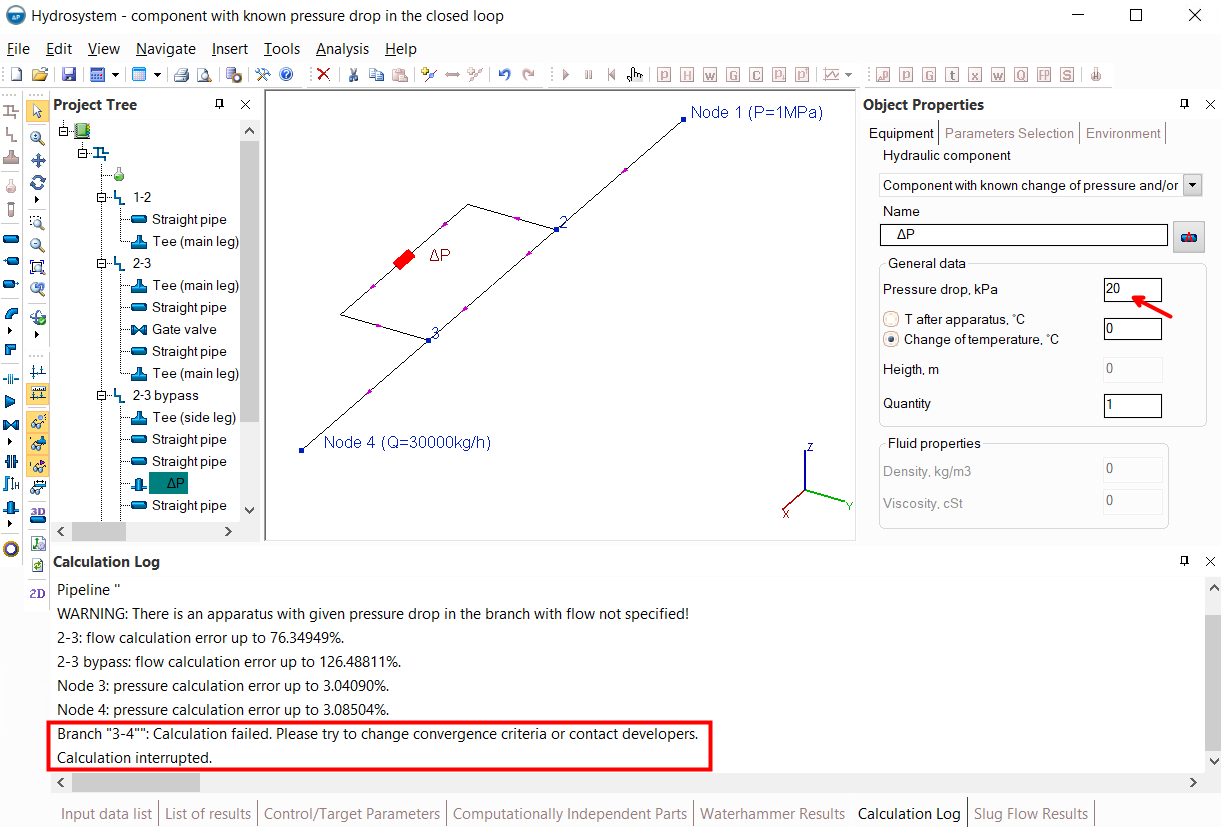
Task: Switch to 3D view icon
Action: [38, 515]
